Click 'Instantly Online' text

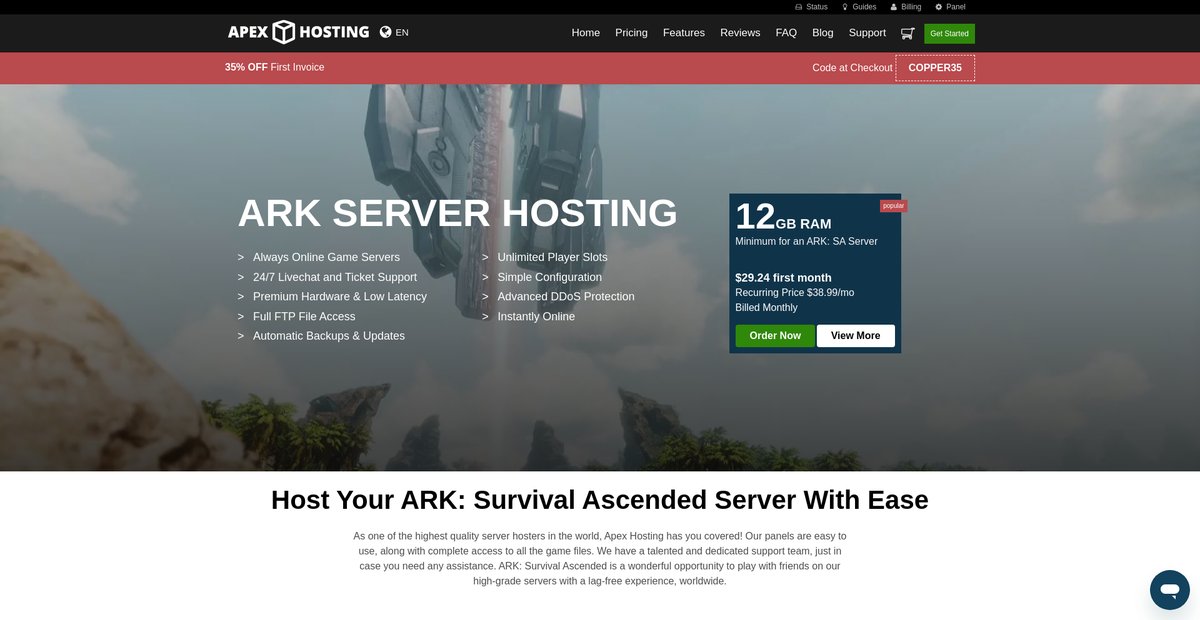536,317
